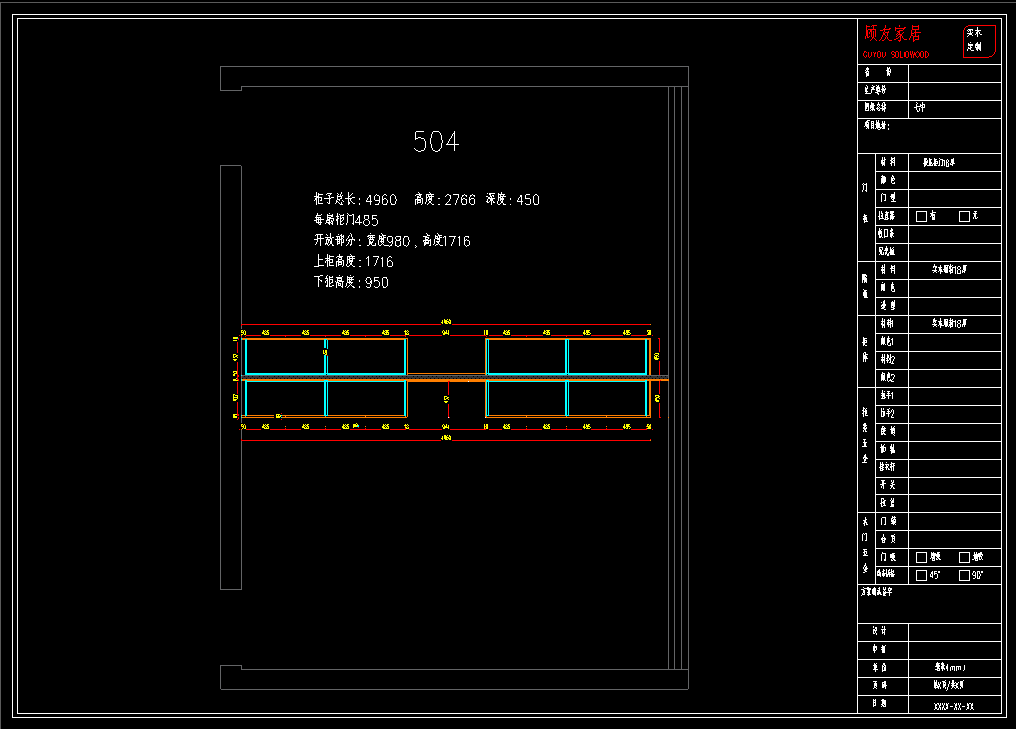Select the 柜子总长: 4960 text line
This screenshot has height=729, width=1016.
pyautogui.click(x=355, y=200)
